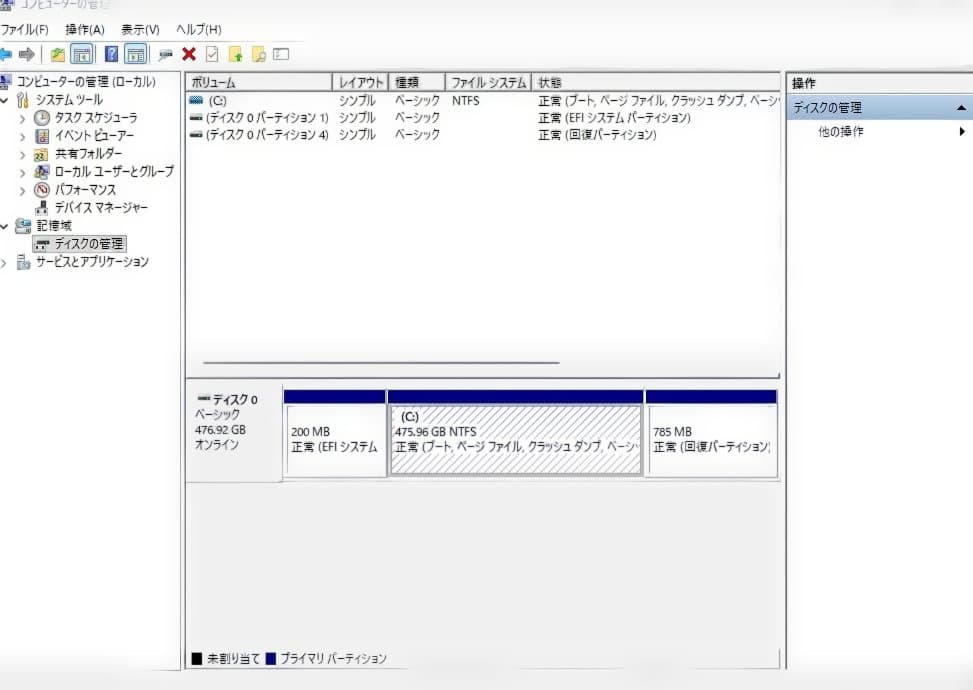Click the properties checkmark icon in the toolbar

(x=211, y=54)
